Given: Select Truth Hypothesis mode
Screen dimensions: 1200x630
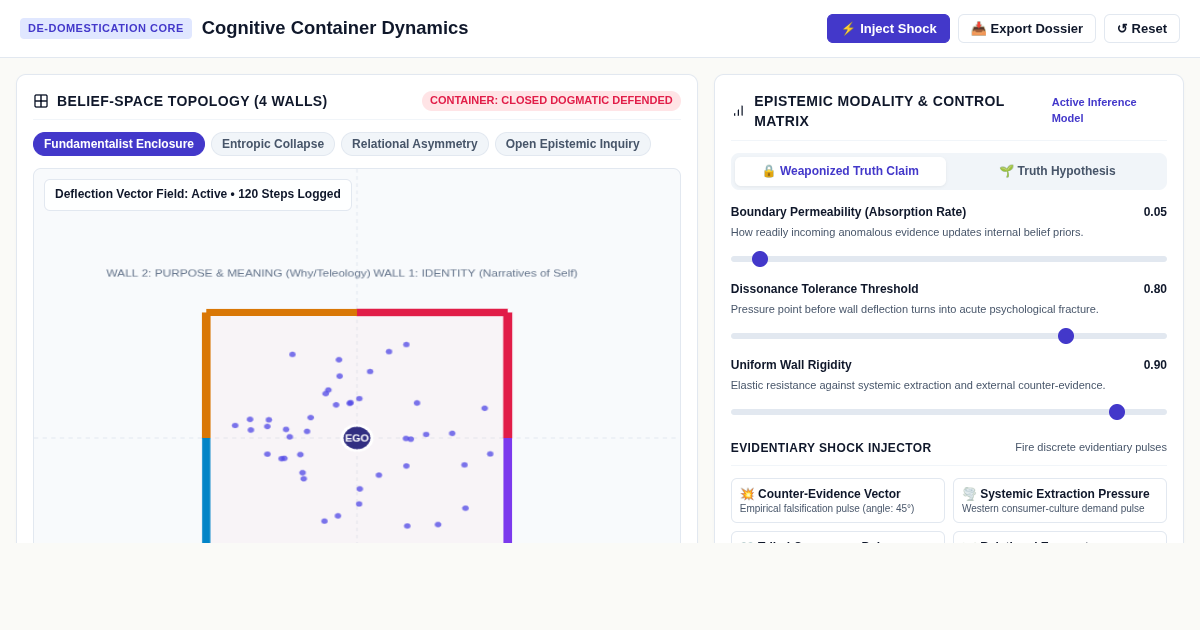Looking at the screenshot, I should 1057,171.
